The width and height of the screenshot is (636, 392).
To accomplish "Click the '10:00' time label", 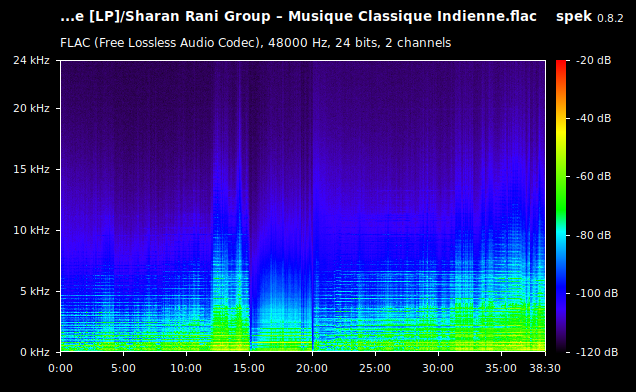I will [186, 368].
